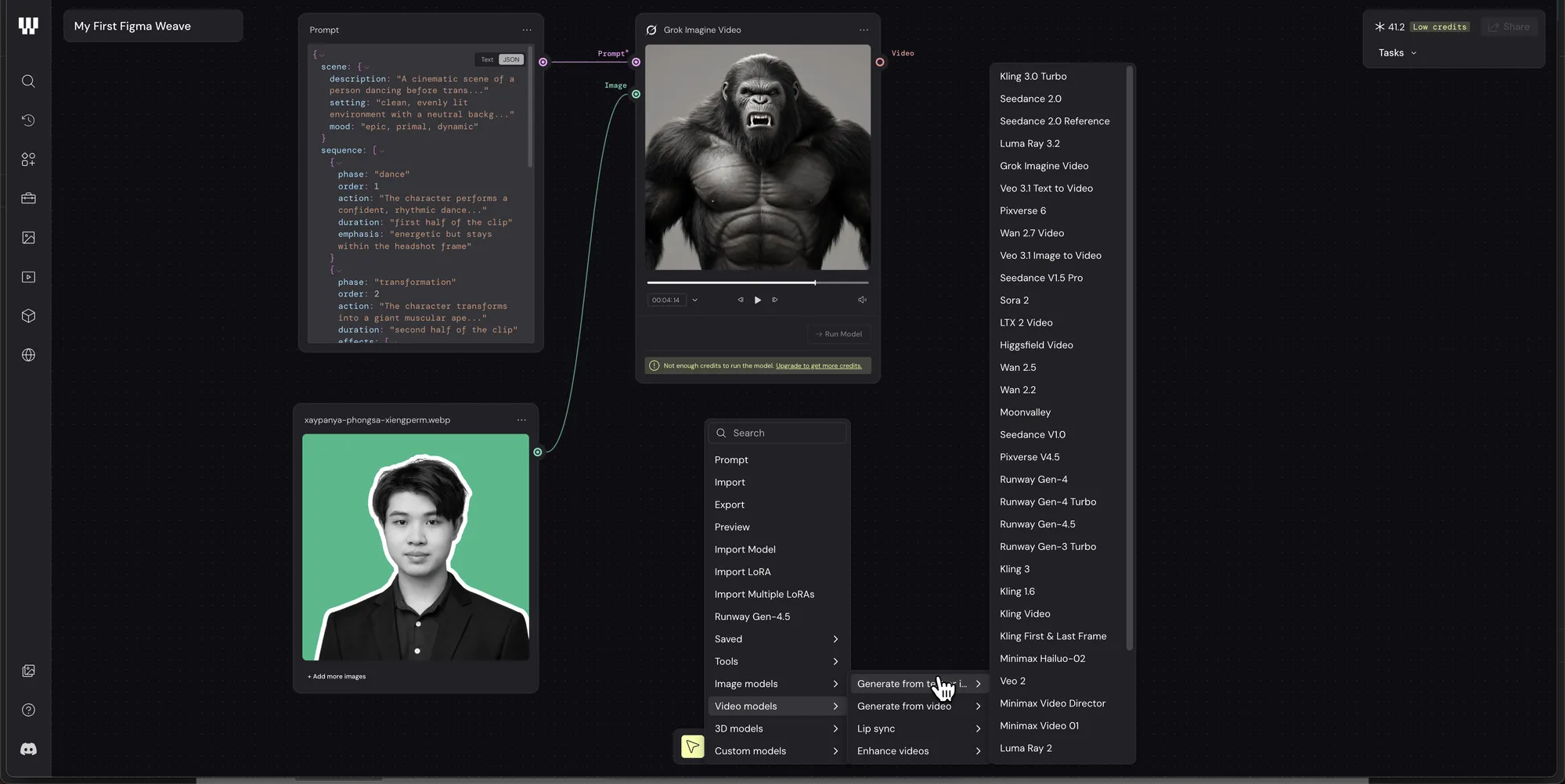Open the xaypanya image node three-dot menu
The image size is (1565, 784).
521,420
